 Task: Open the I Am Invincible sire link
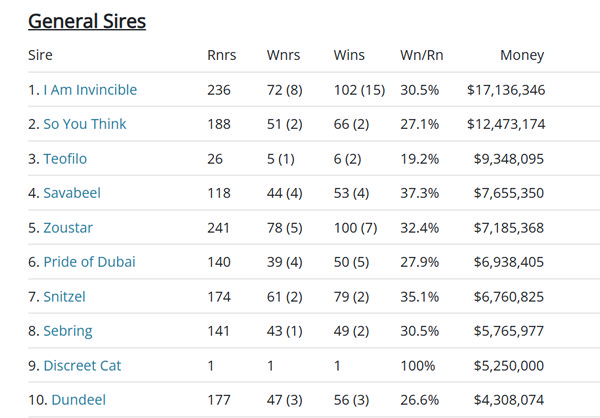pos(90,90)
